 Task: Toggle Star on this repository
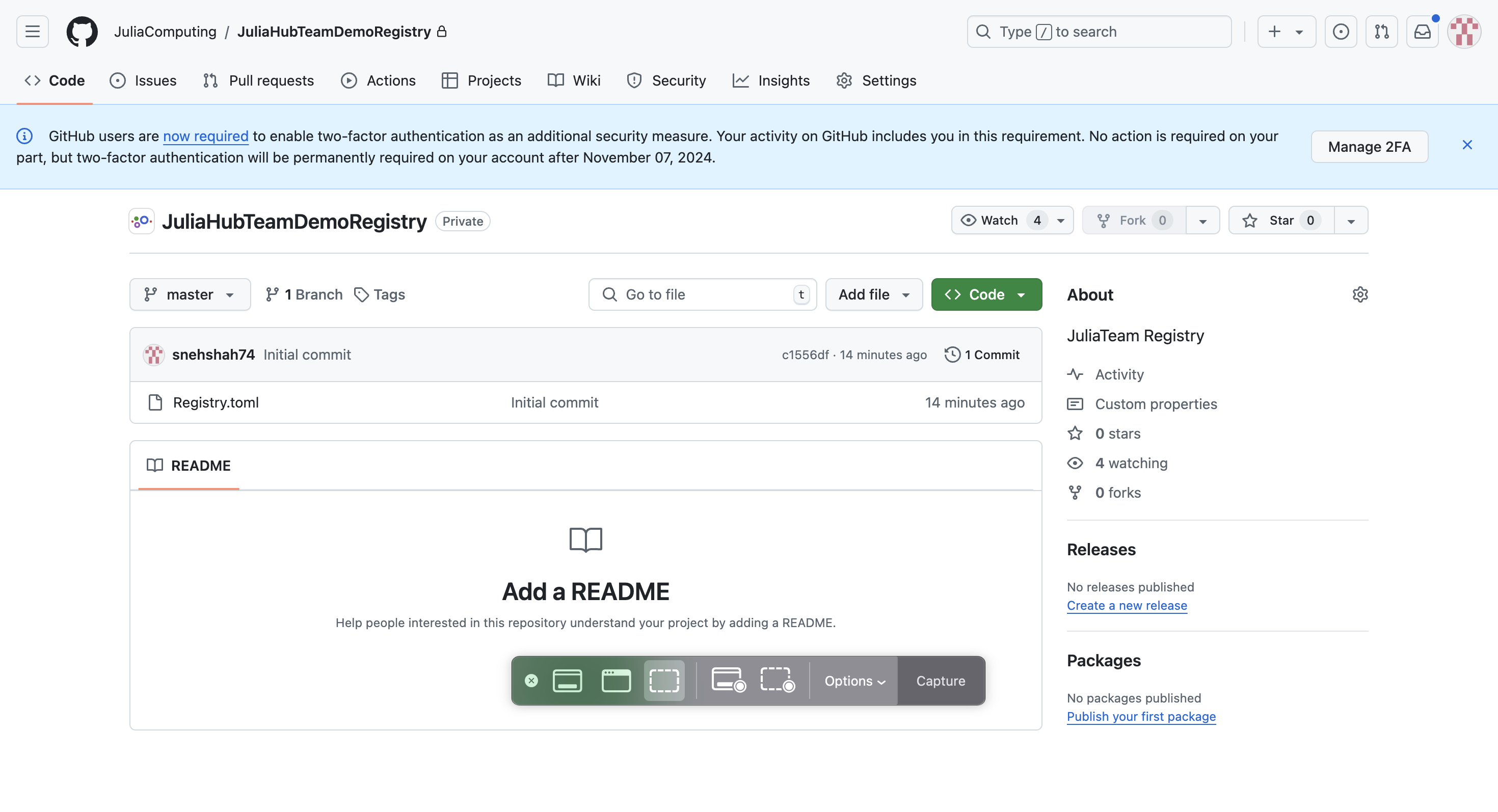pyautogui.click(x=1281, y=220)
